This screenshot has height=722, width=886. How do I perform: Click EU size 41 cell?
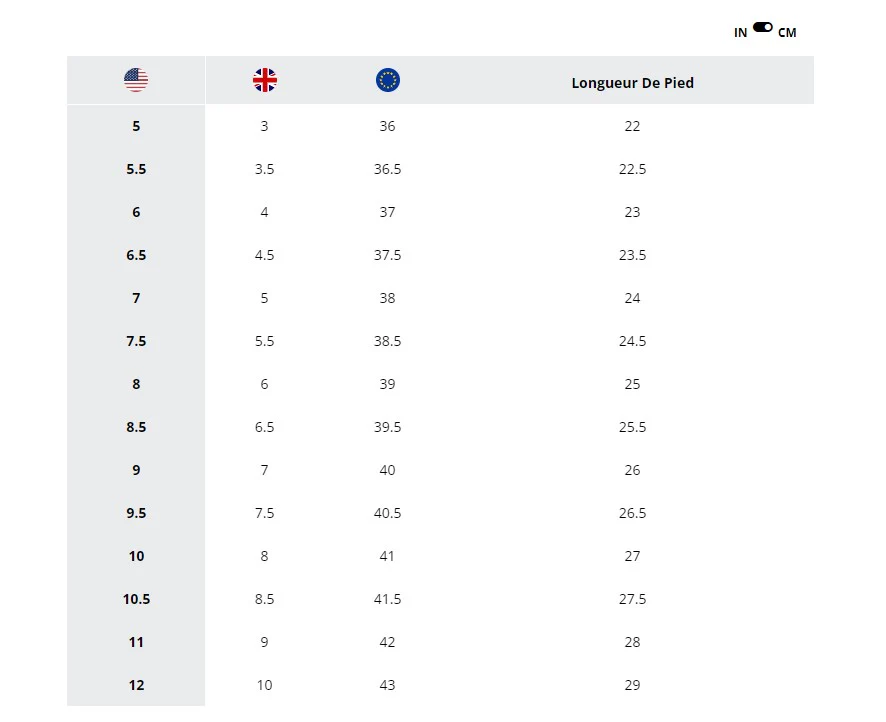point(387,556)
